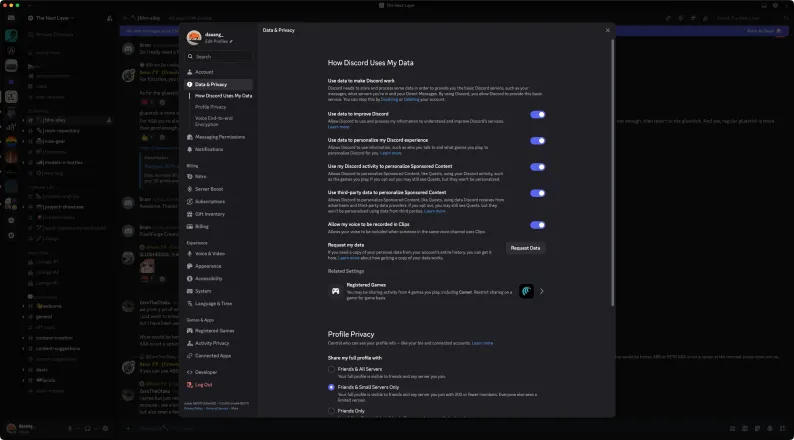This screenshot has width=794, height=440.
Task: Click Learn more under Request my data
Action: [348, 258]
